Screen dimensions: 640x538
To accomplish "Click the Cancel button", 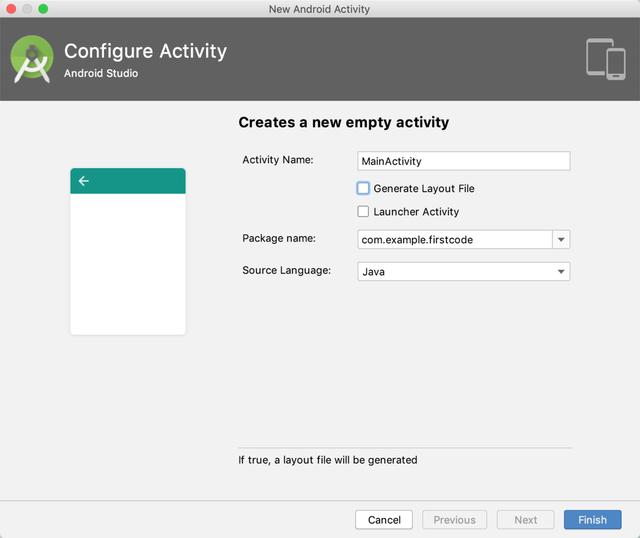I will [x=384, y=520].
